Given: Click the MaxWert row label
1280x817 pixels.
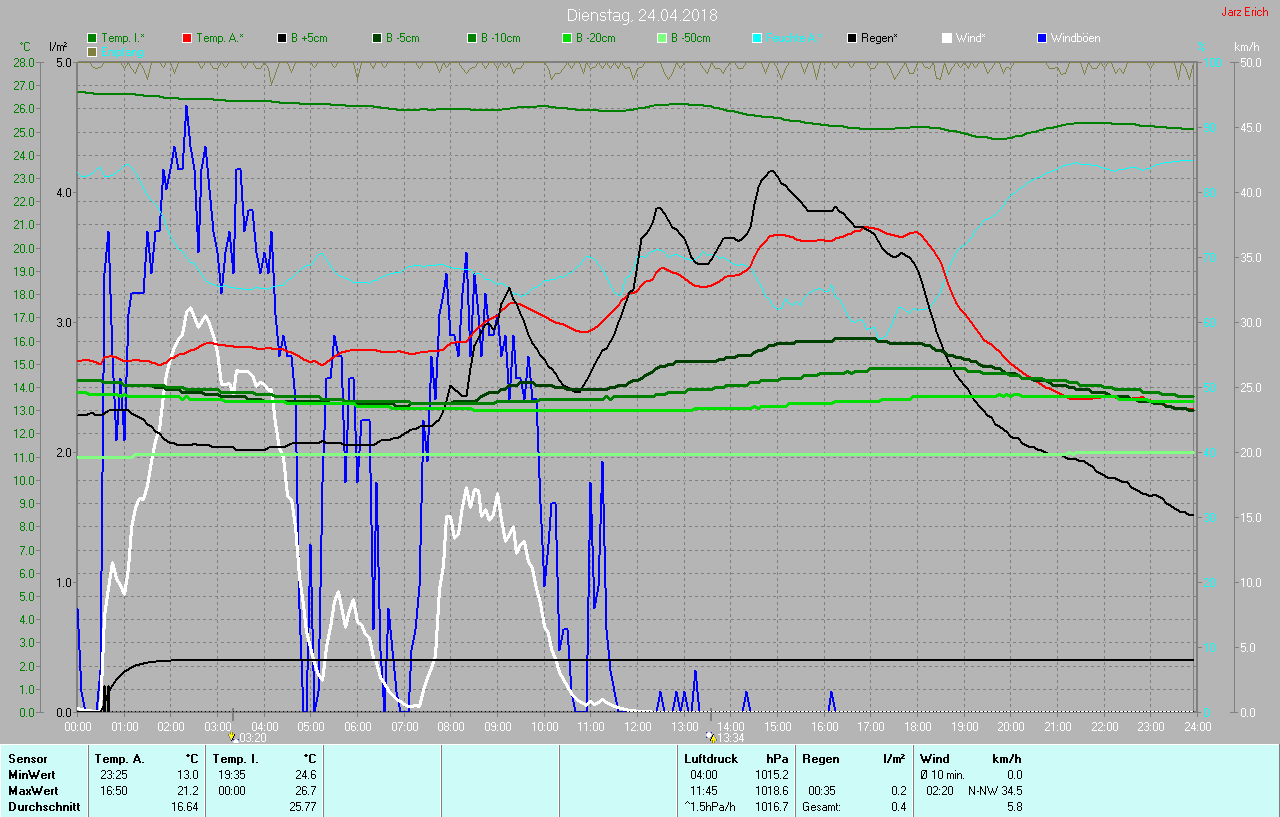Looking at the screenshot, I should pos(34,791).
